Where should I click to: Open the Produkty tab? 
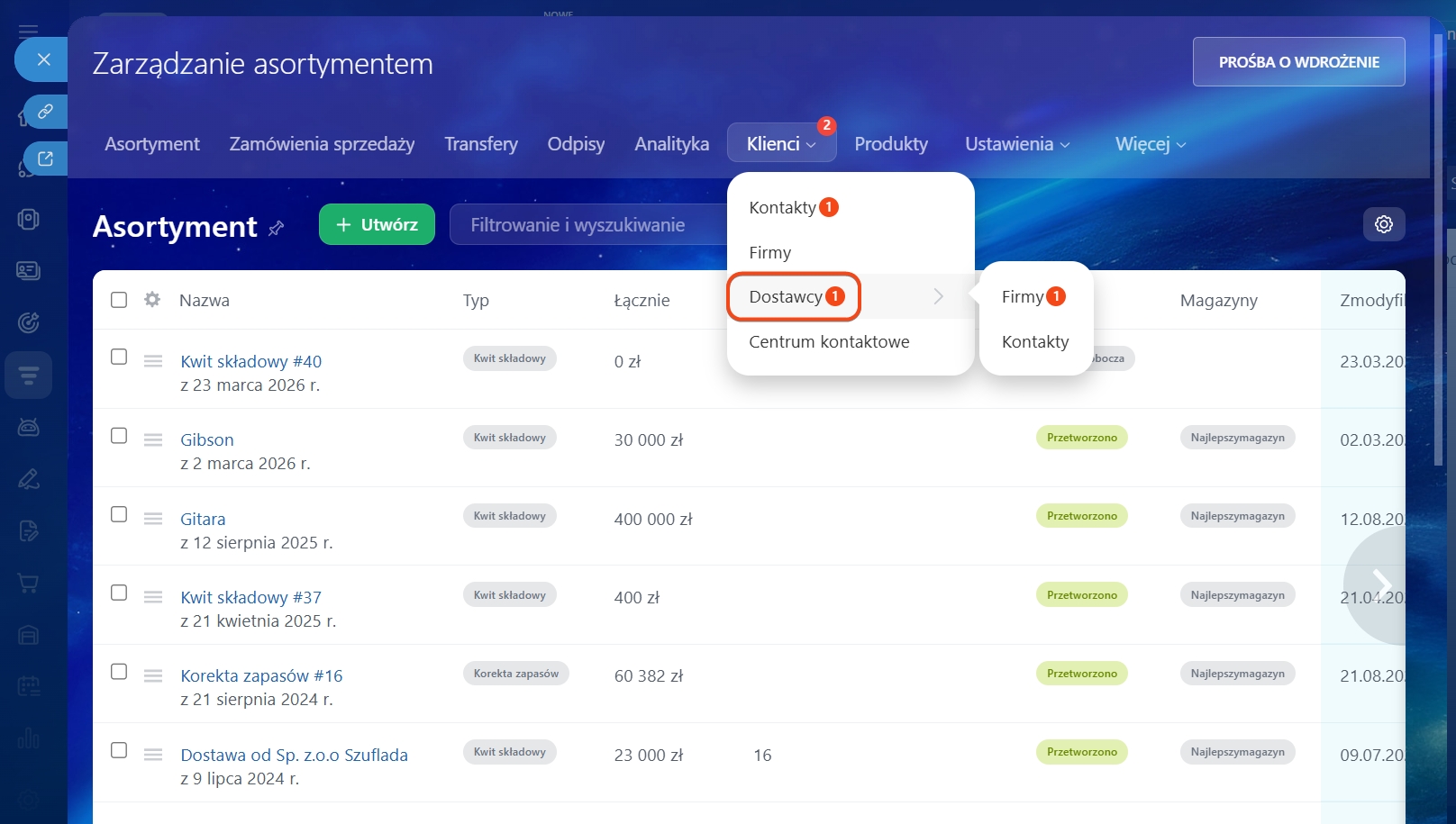891,144
